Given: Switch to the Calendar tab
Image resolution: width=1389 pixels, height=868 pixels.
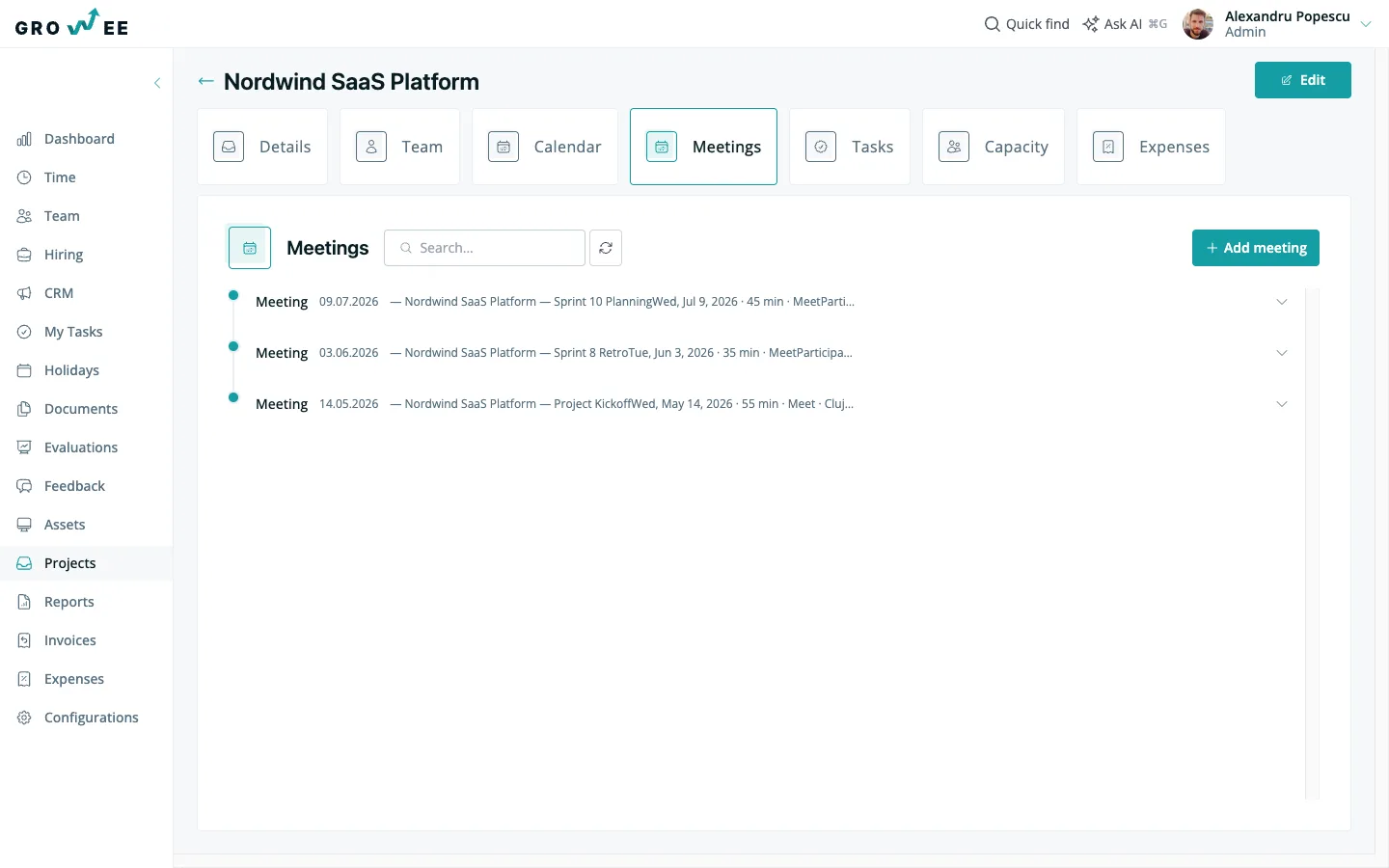Looking at the screenshot, I should pyautogui.click(x=545, y=147).
